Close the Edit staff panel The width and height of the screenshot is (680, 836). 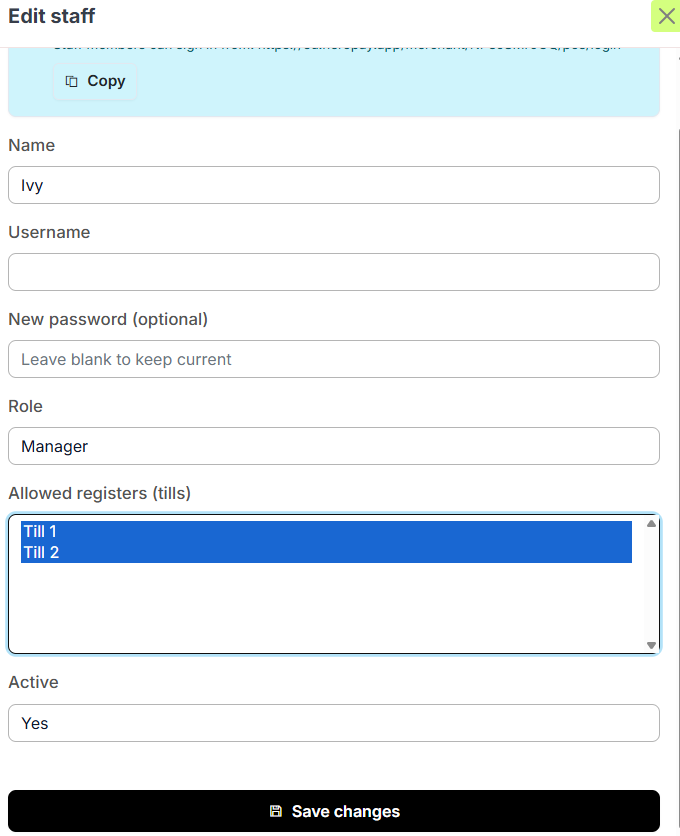click(x=666, y=16)
